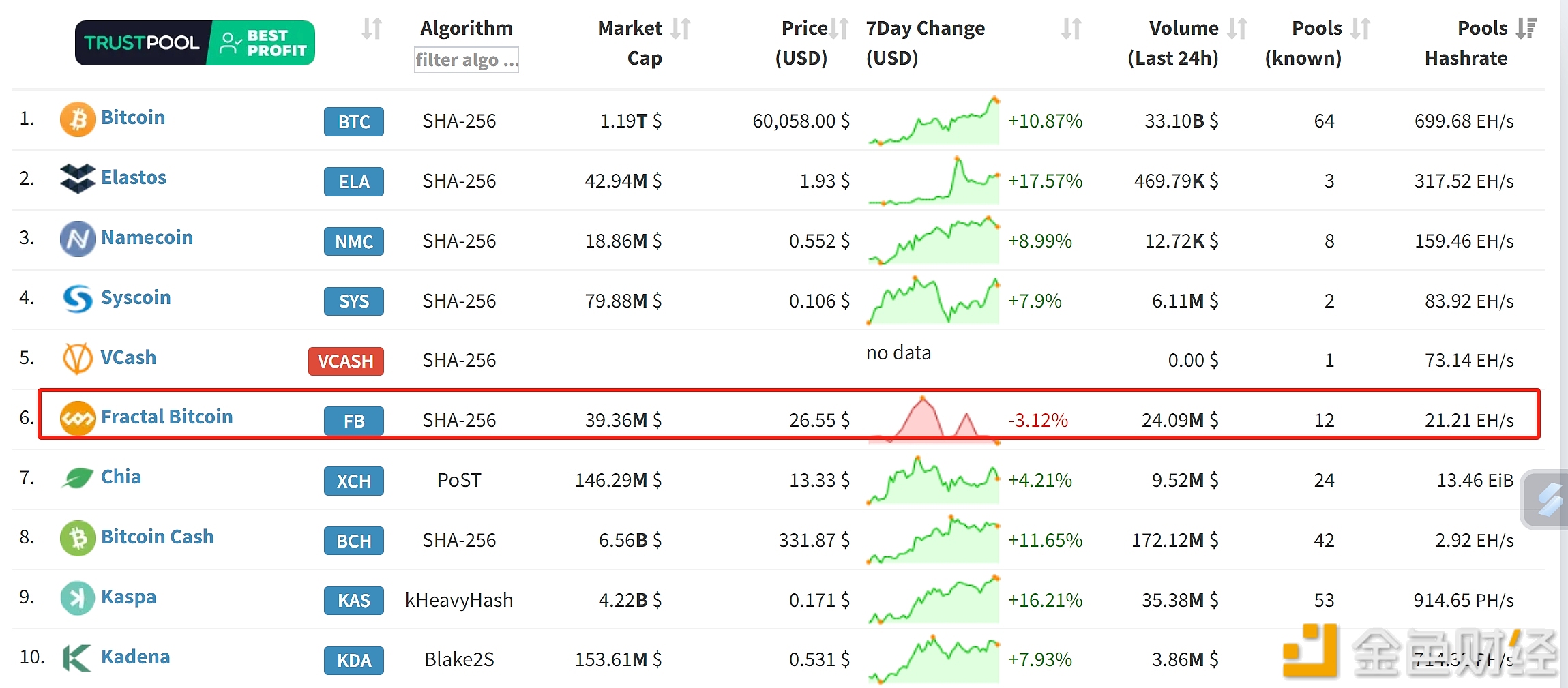This screenshot has width=1568, height=688.
Task: Click the NMC ticker badge
Action: click(354, 241)
